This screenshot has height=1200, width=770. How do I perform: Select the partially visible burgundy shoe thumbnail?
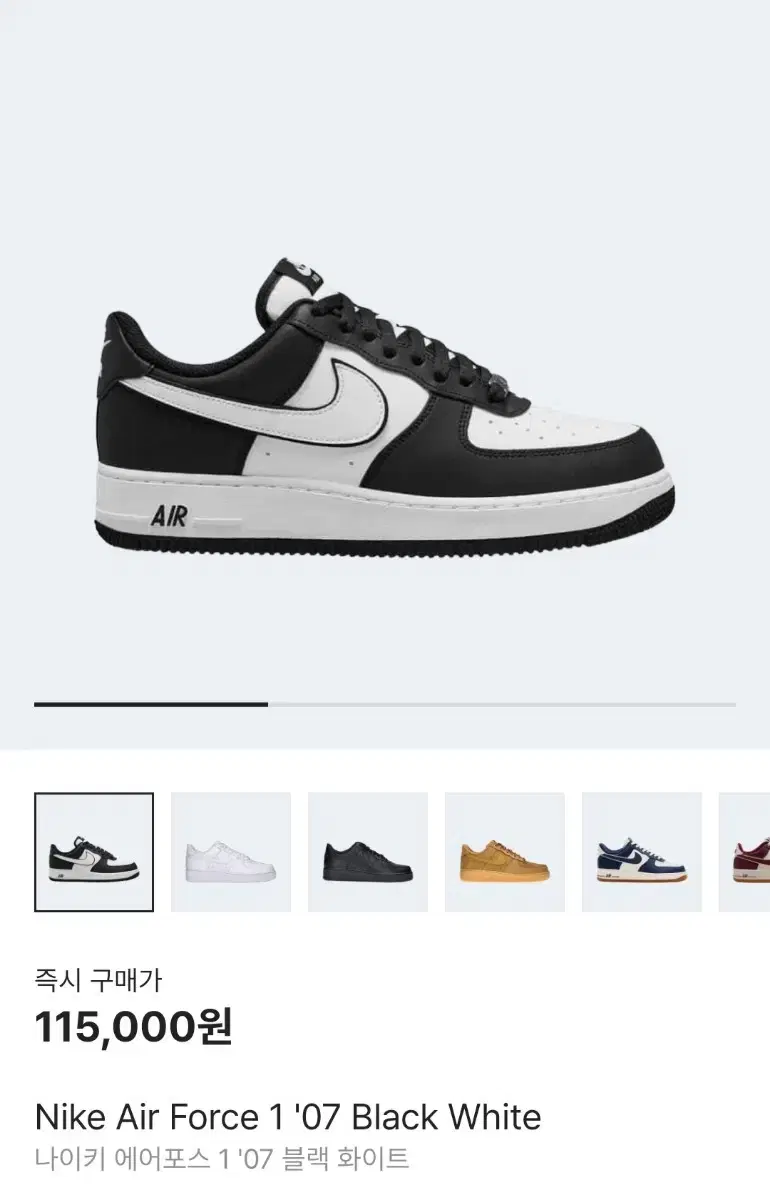[x=745, y=852]
